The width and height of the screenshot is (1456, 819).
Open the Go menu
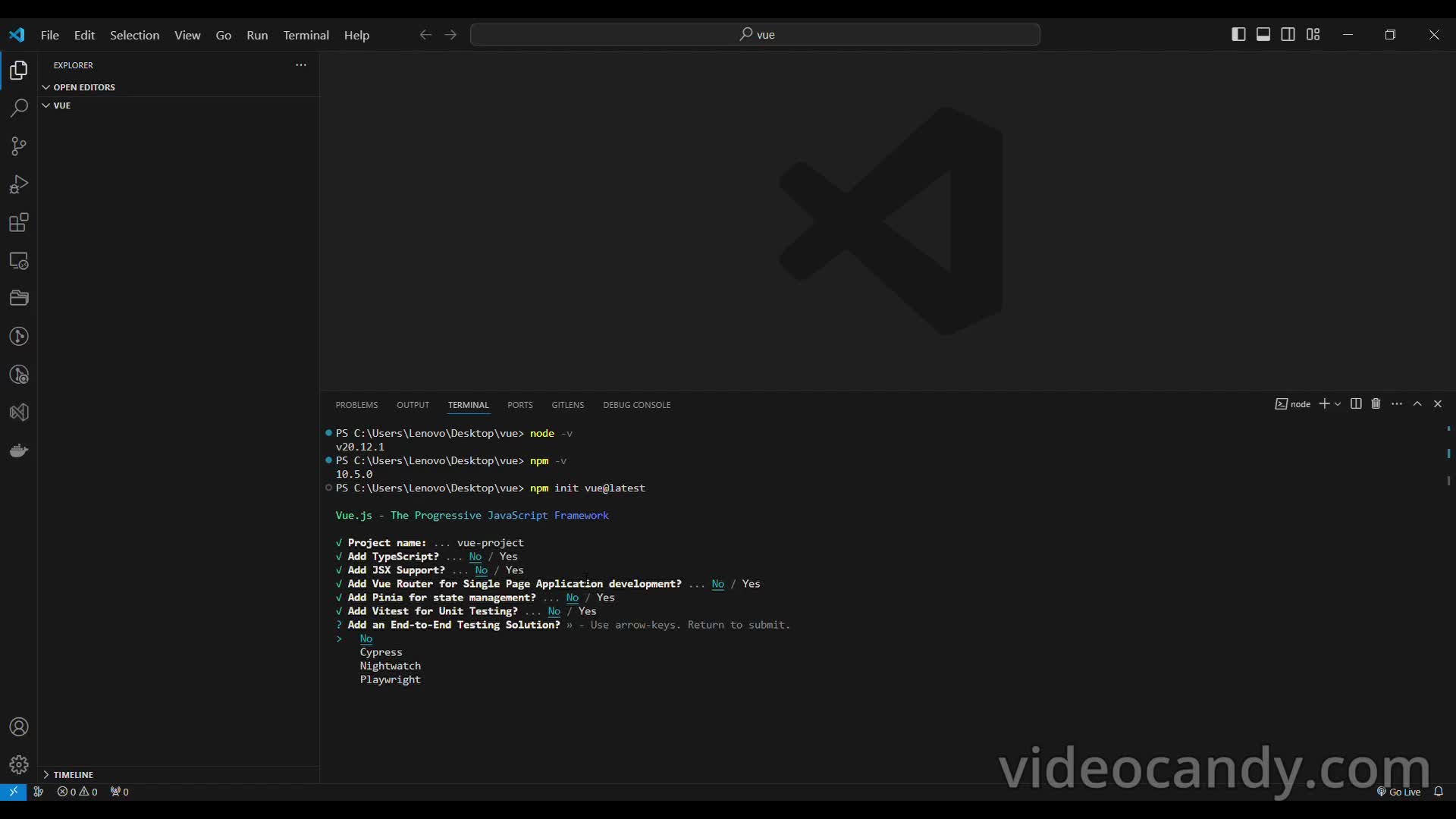click(x=224, y=35)
